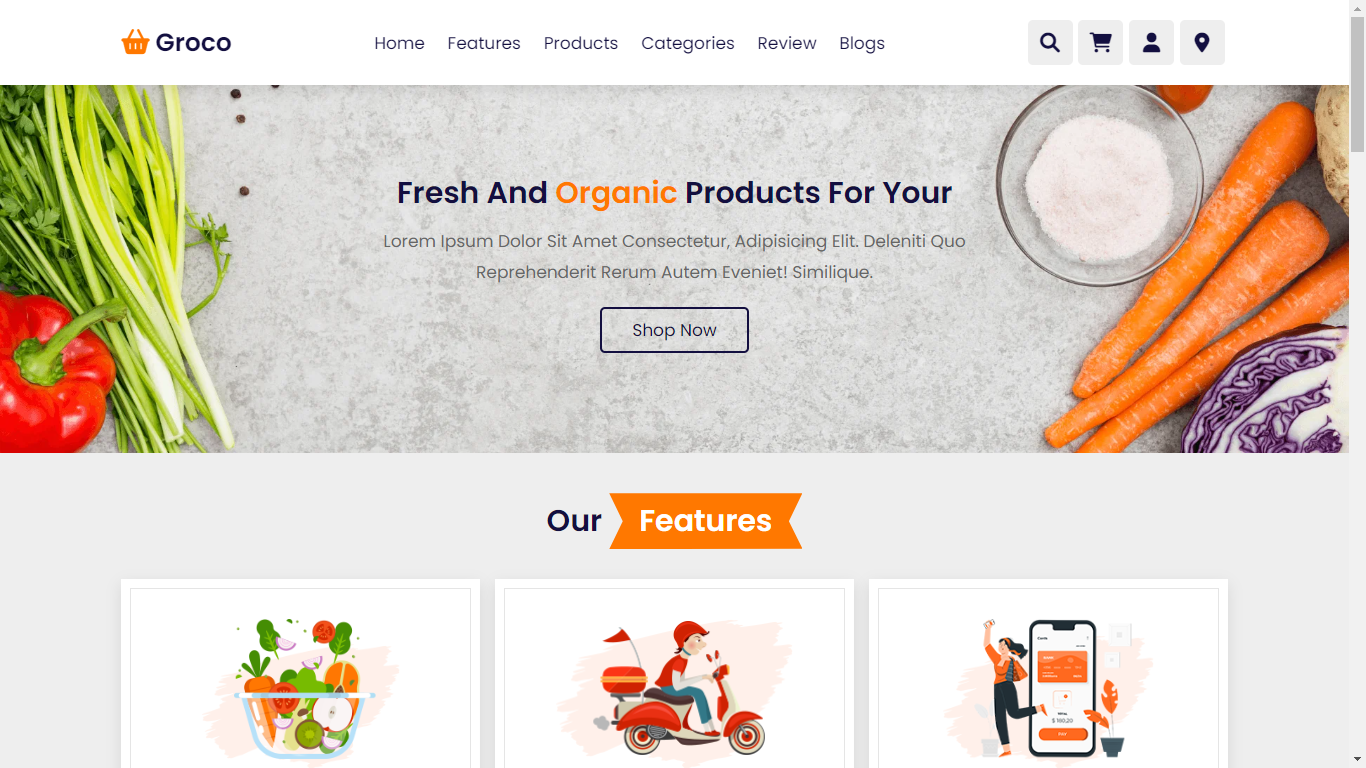Open the search icon in header

[x=1050, y=43]
